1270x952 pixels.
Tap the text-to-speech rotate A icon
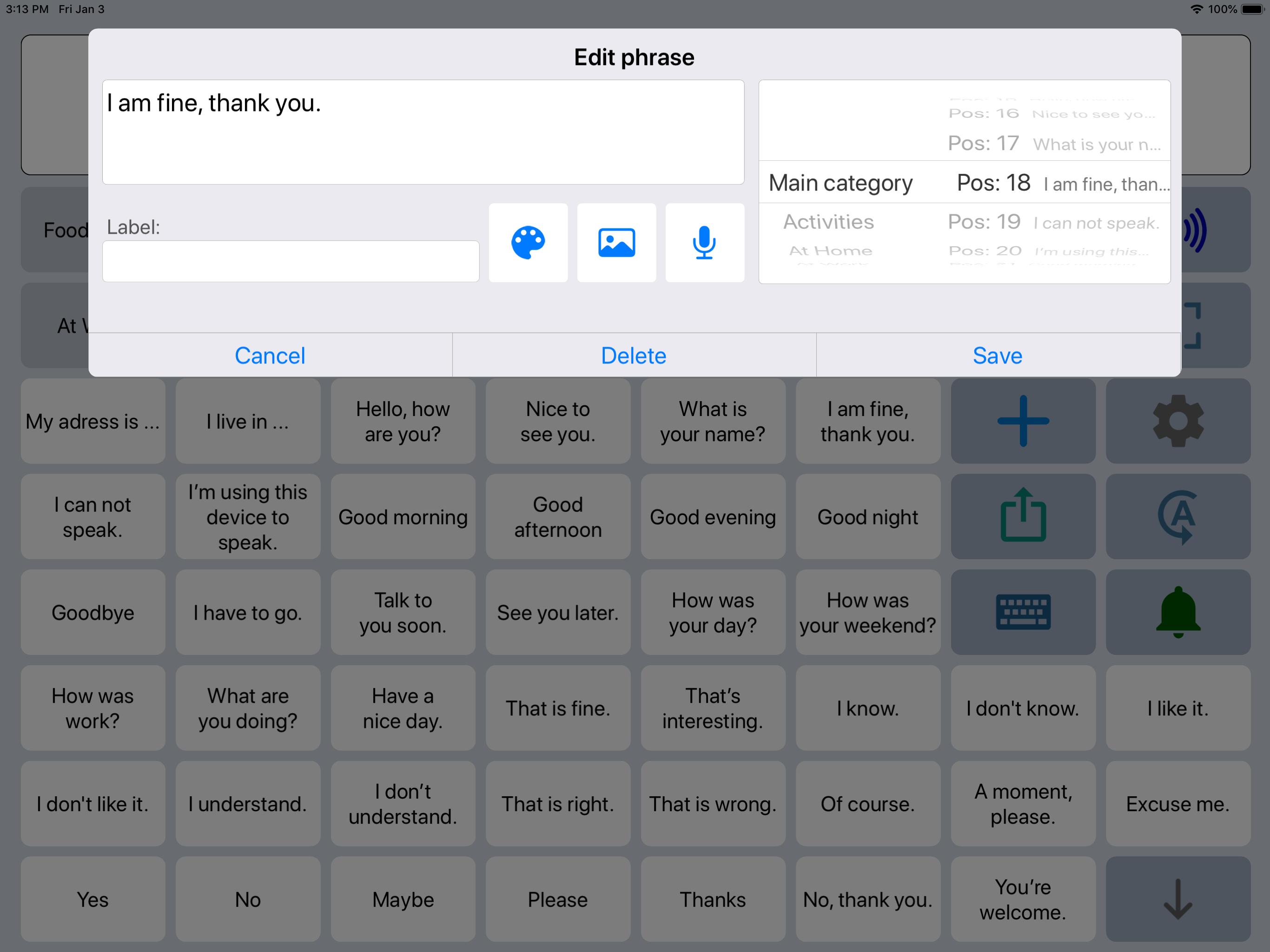(1177, 516)
